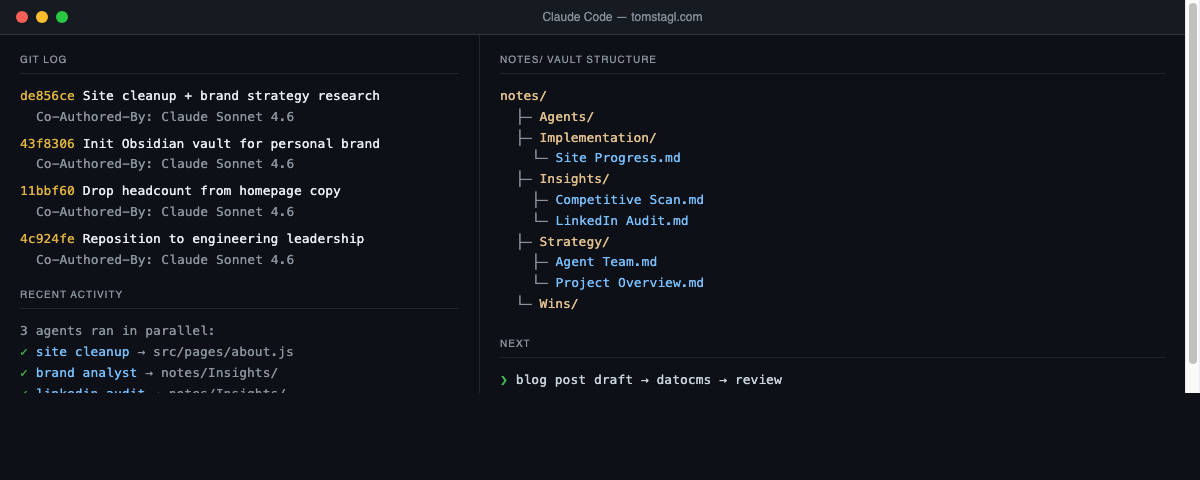This screenshot has width=1200, height=480.
Task: Select commit hash 43f8306
Action: point(47,144)
